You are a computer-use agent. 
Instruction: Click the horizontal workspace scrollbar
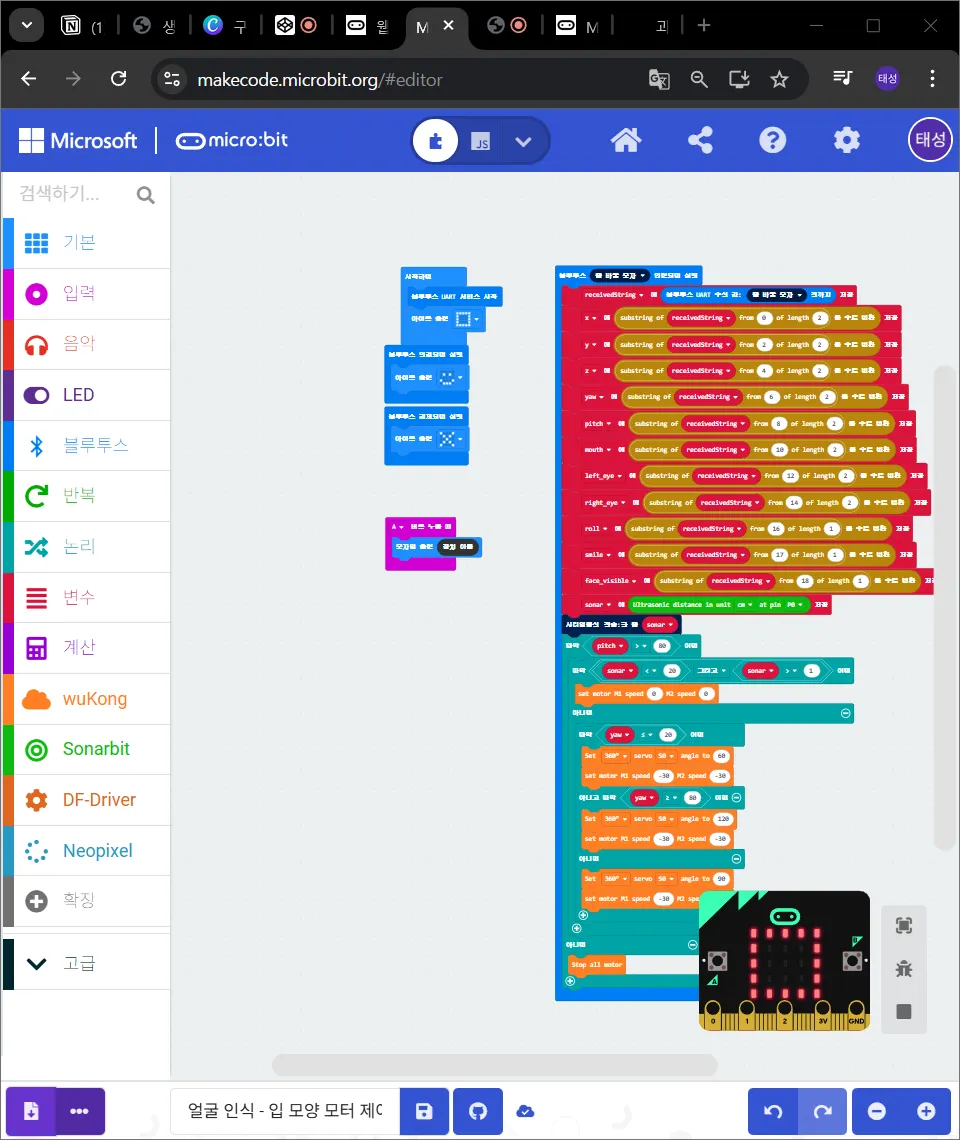pyautogui.click(x=495, y=1065)
